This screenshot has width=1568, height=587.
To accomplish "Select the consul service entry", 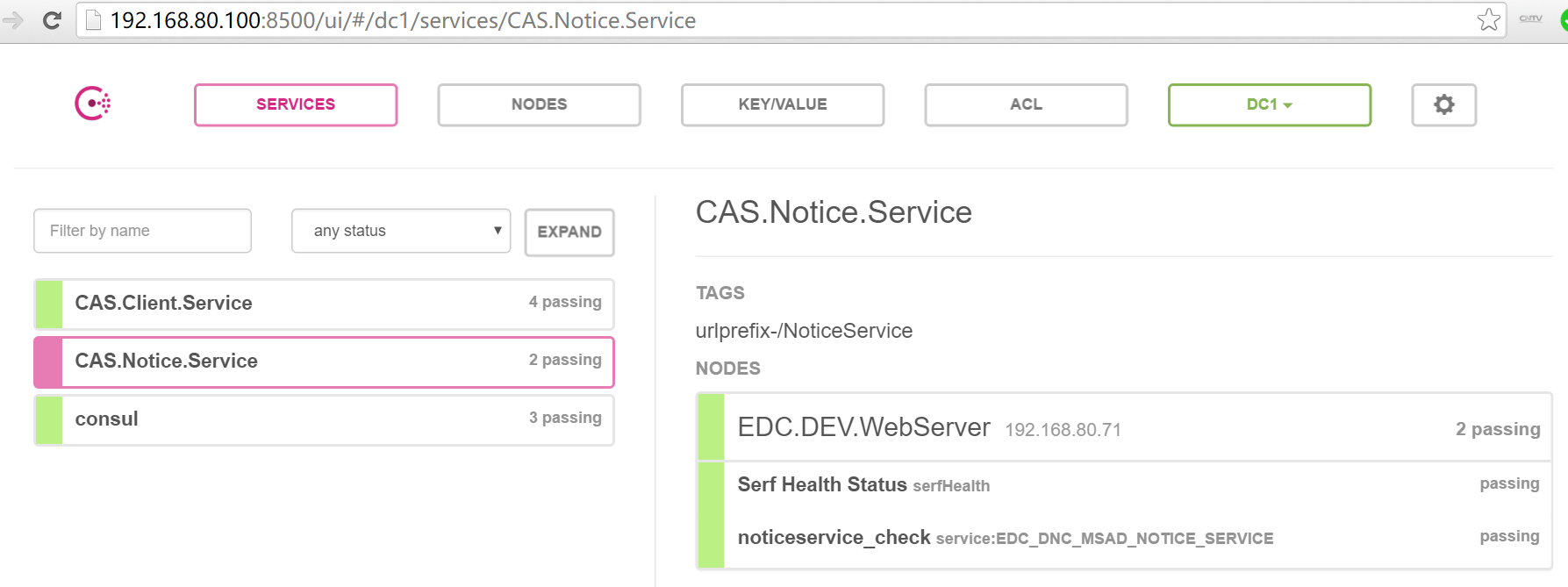I will [324, 419].
